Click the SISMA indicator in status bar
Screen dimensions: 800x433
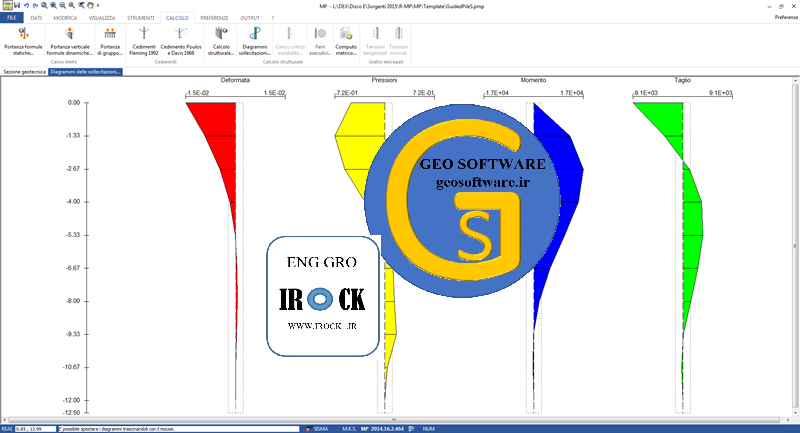tap(320, 429)
